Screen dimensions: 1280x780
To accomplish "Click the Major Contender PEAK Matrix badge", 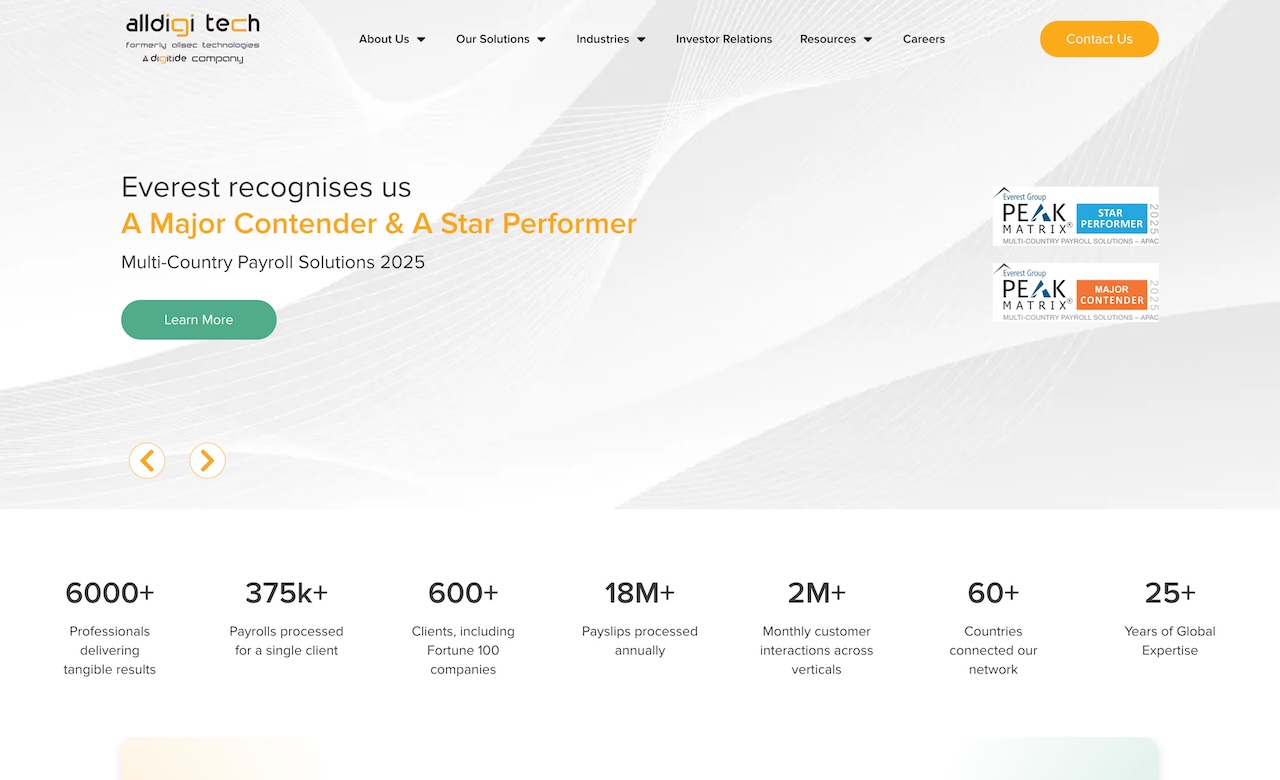I will [x=1075, y=291].
